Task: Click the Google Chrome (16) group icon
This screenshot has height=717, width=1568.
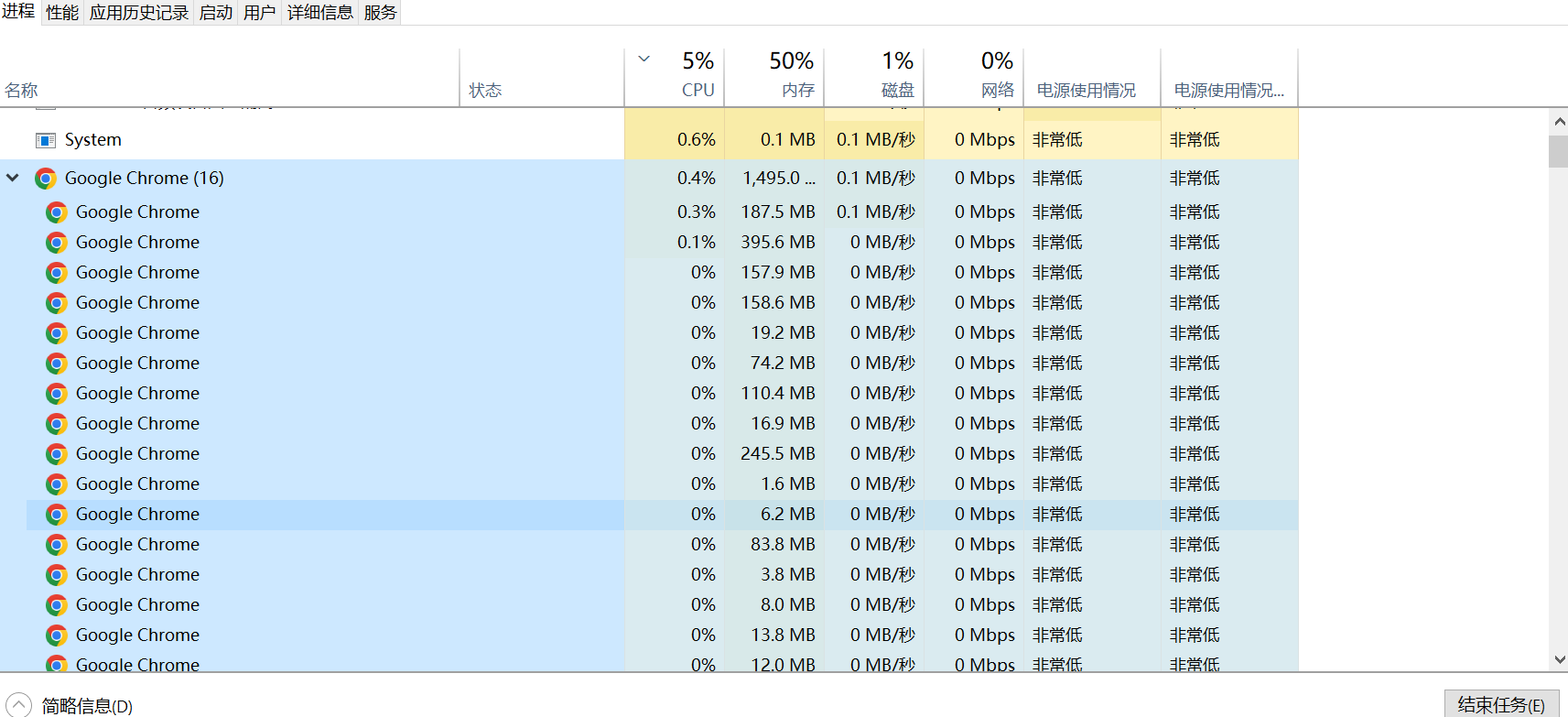Action: (x=46, y=179)
